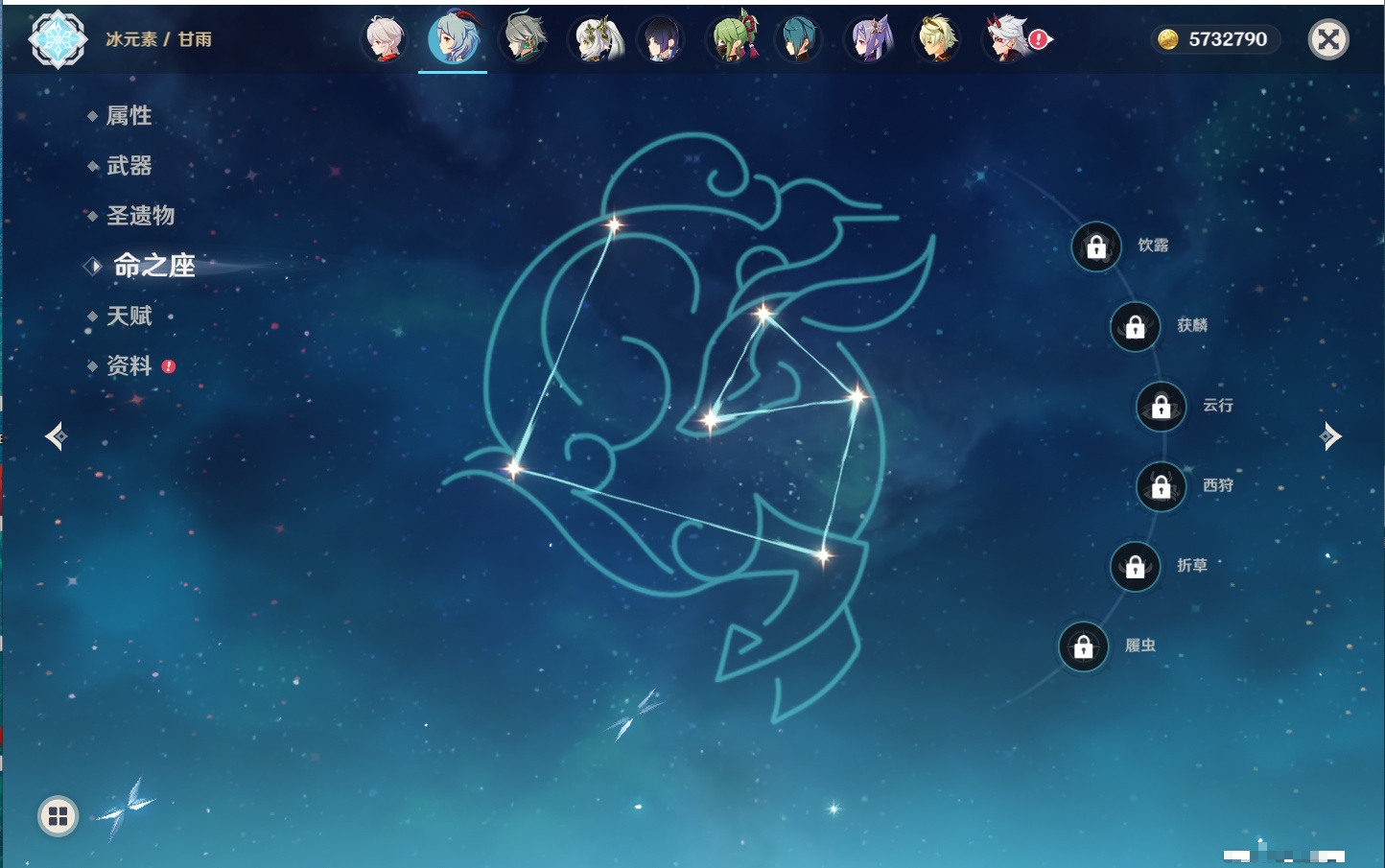Select the locked 获麟 constellation node
This screenshot has width=1385, height=868.
click(x=1135, y=327)
